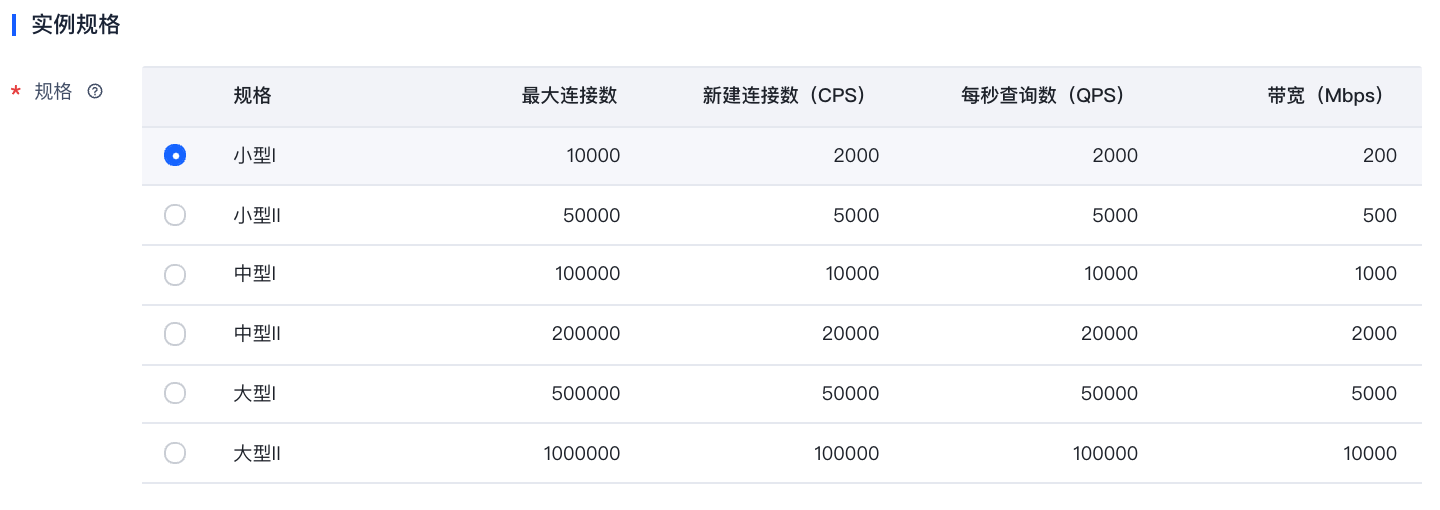The height and width of the screenshot is (510, 1440).
Task: Click the 中型I row name label
Action: (x=254, y=274)
